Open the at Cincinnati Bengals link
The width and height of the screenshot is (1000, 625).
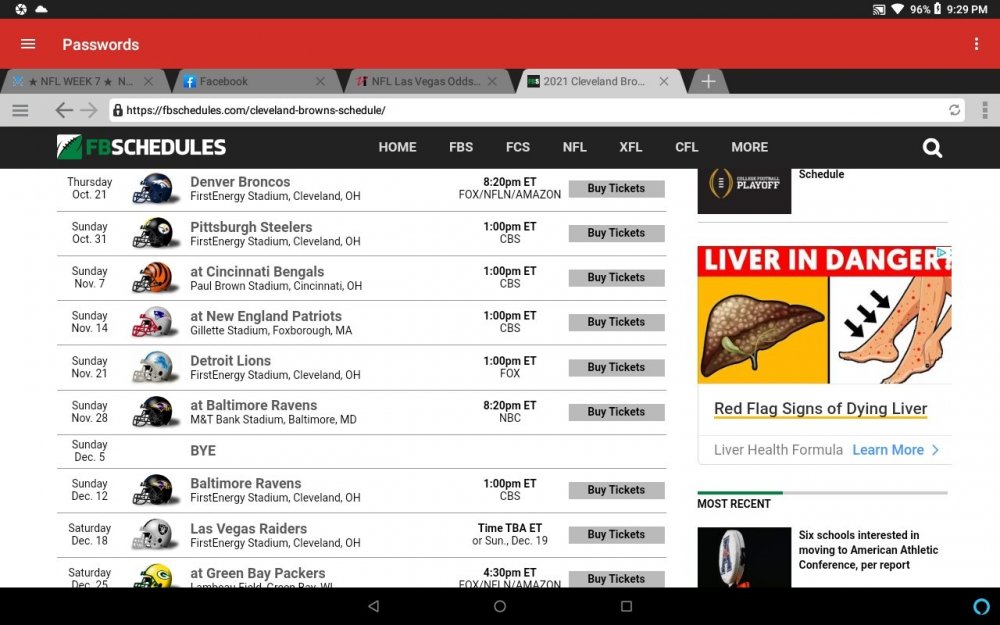point(257,272)
